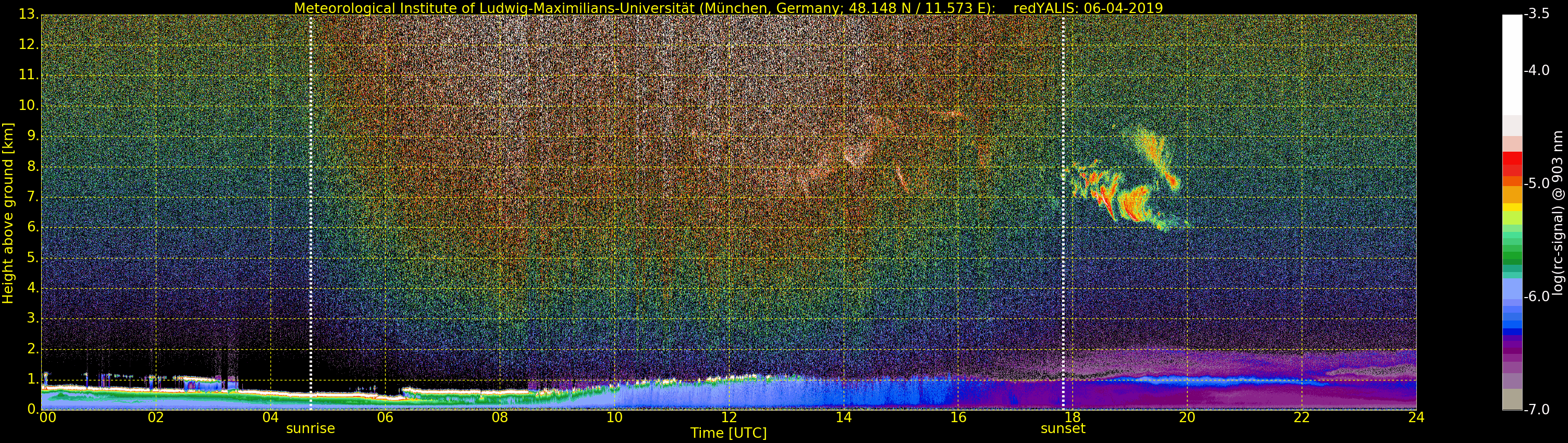Click the '12.' tick on the height axis

tap(29, 44)
